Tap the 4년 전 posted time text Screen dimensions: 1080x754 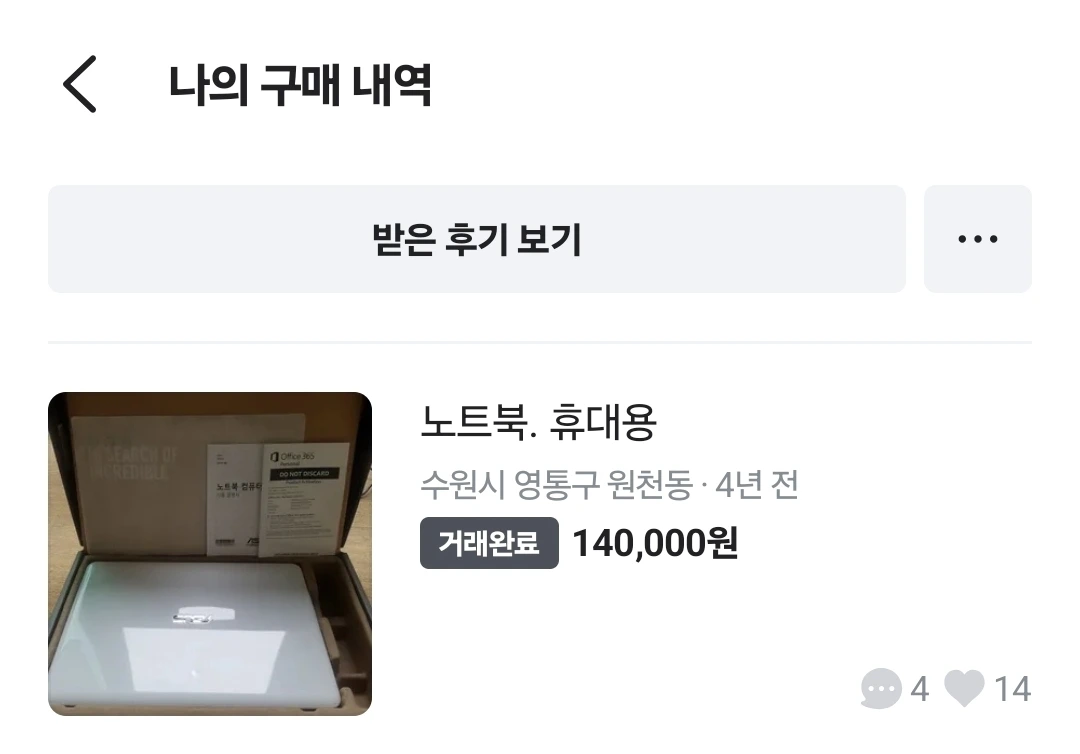[757, 485]
